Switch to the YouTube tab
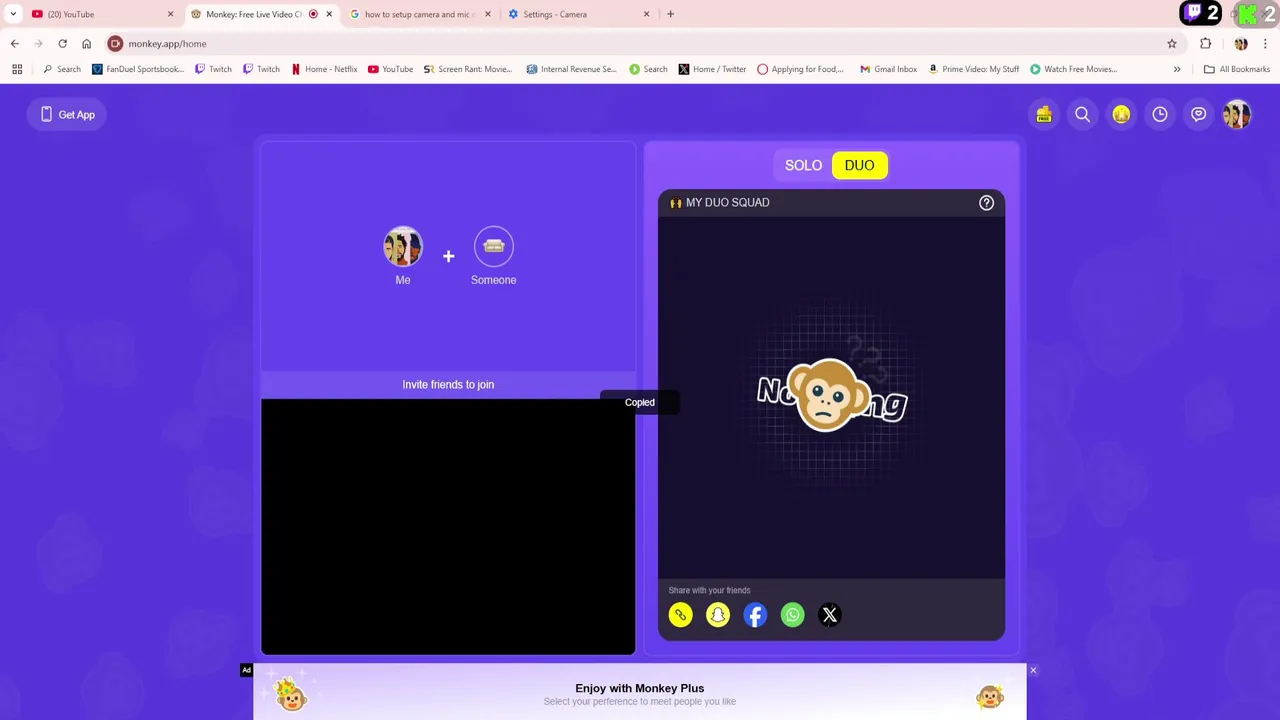This screenshot has height=720, width=1280. click(x=98, y=14)
